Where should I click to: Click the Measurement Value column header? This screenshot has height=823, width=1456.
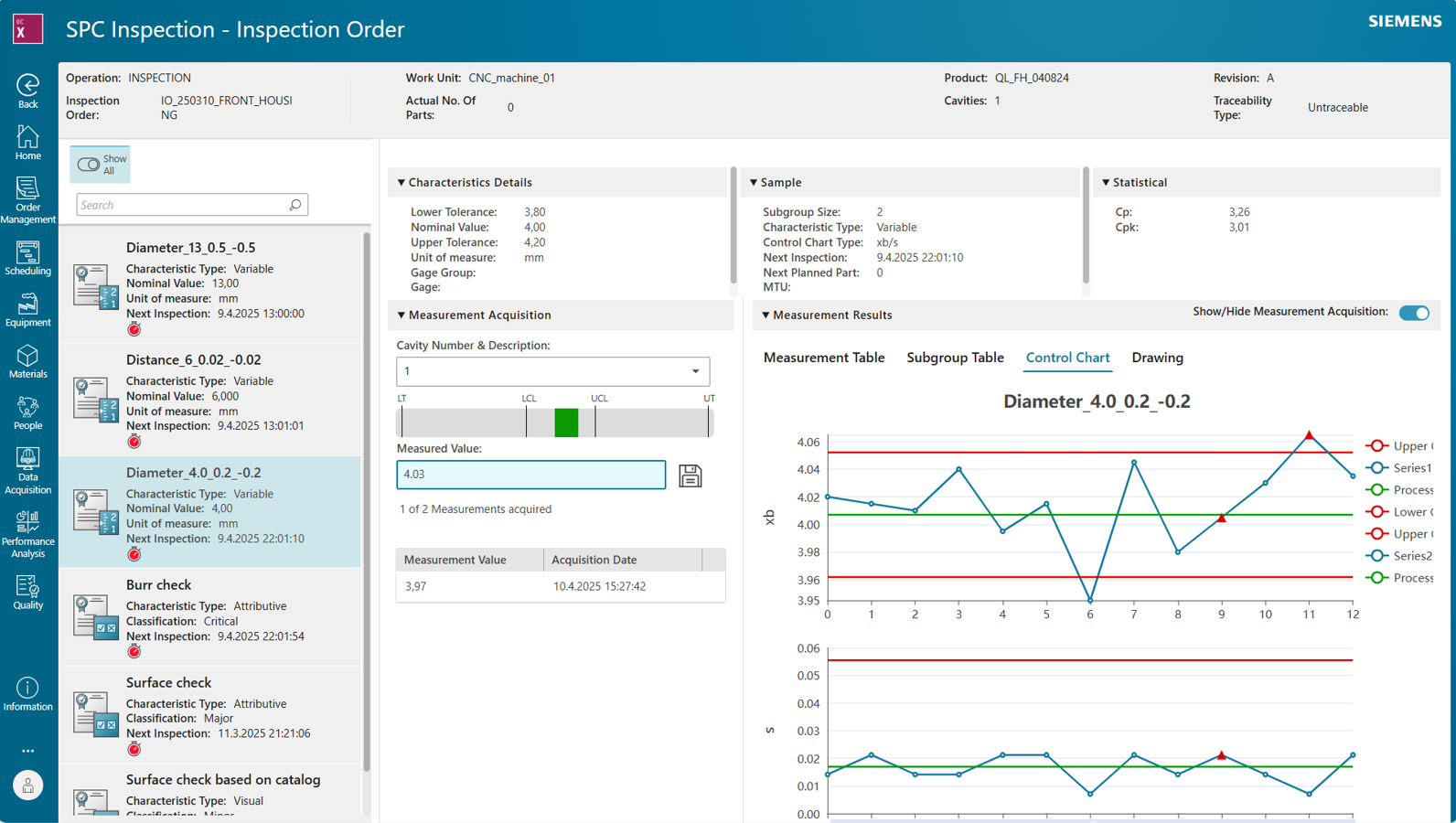[x=470, y=560]
